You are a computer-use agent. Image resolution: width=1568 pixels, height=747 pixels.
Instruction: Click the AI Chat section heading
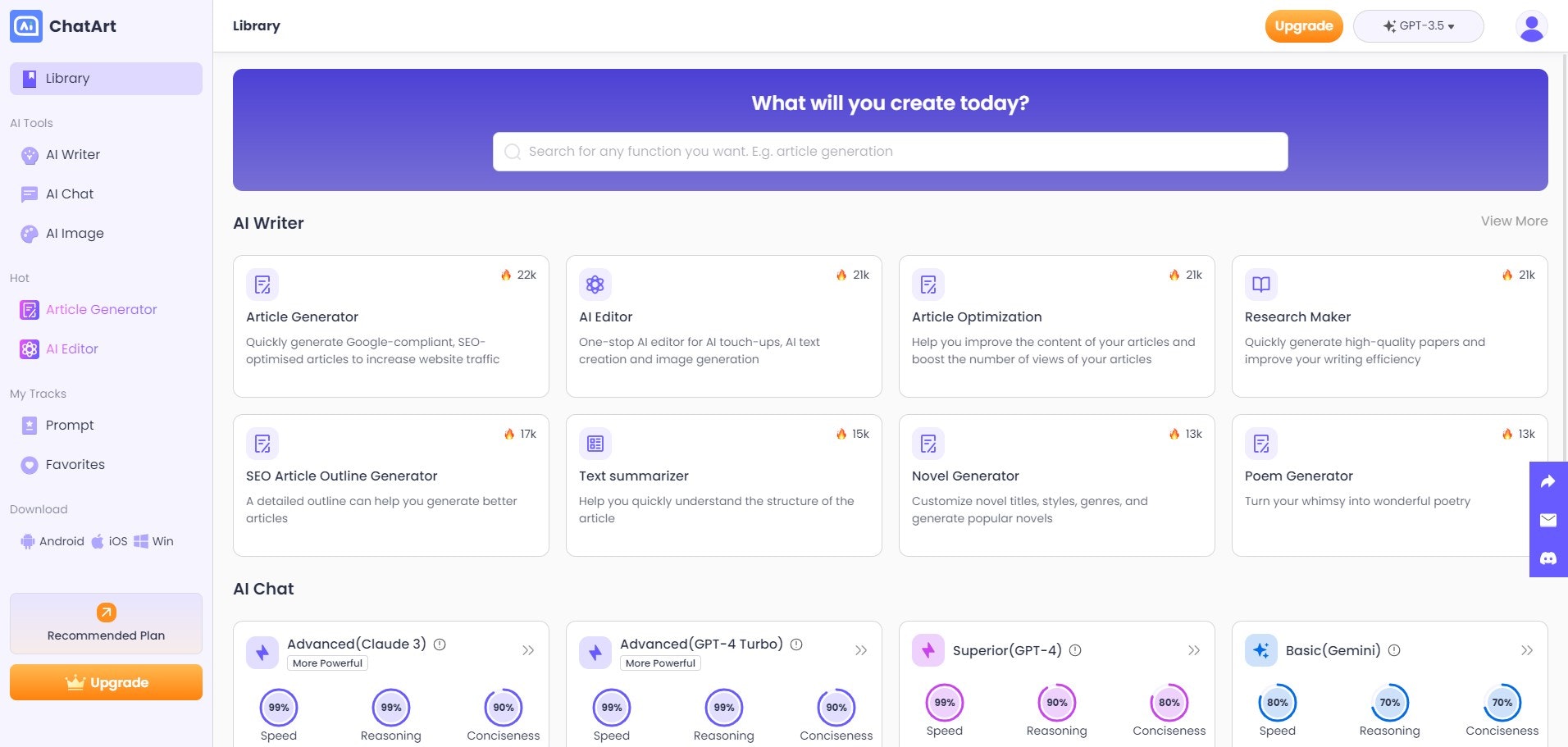pos(263,589)
